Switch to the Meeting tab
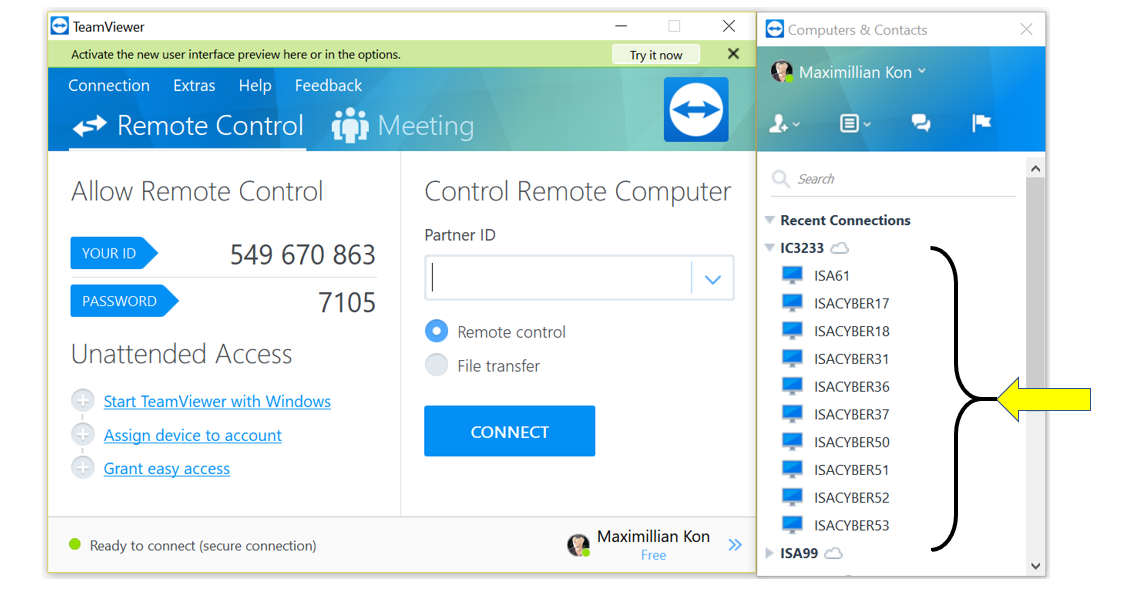The image size is (1131, 596). (403, 126)
